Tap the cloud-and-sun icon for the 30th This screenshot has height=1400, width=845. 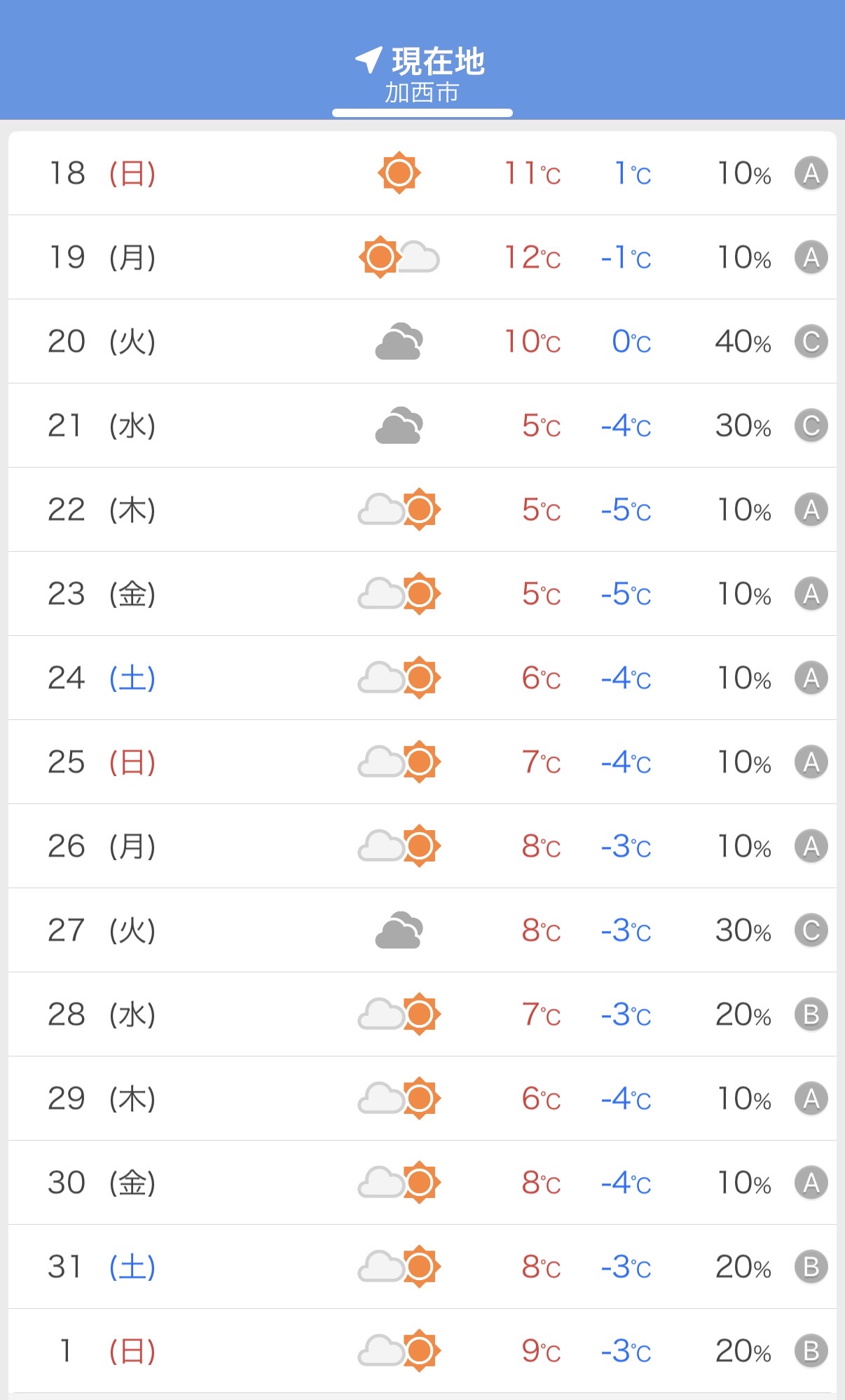point(399,1183)
